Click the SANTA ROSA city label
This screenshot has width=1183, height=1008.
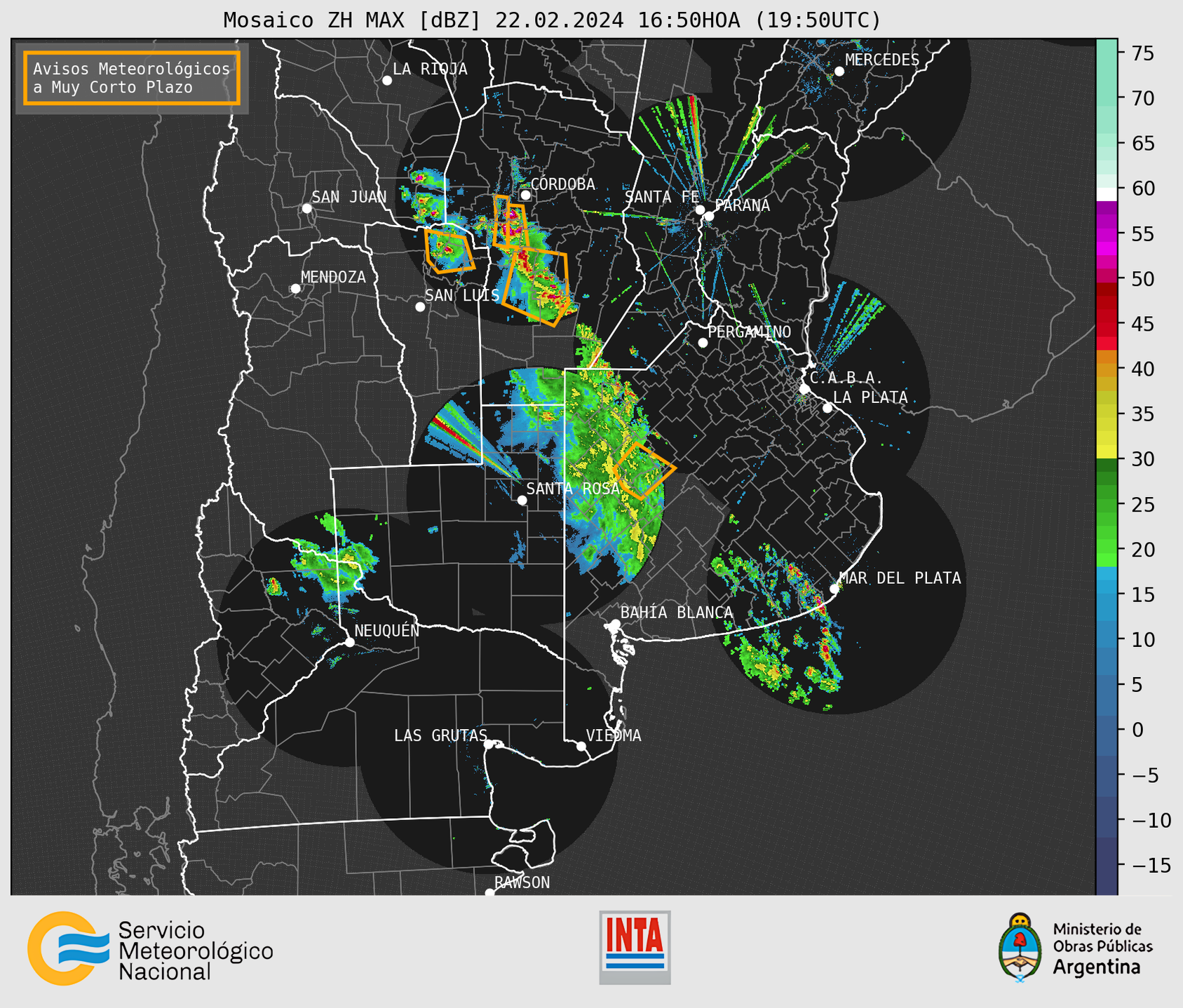[574, 489]
